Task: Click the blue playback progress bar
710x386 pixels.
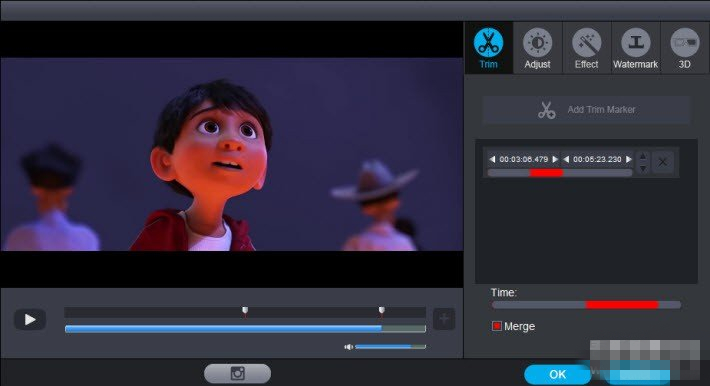Action: pos(245,329)
